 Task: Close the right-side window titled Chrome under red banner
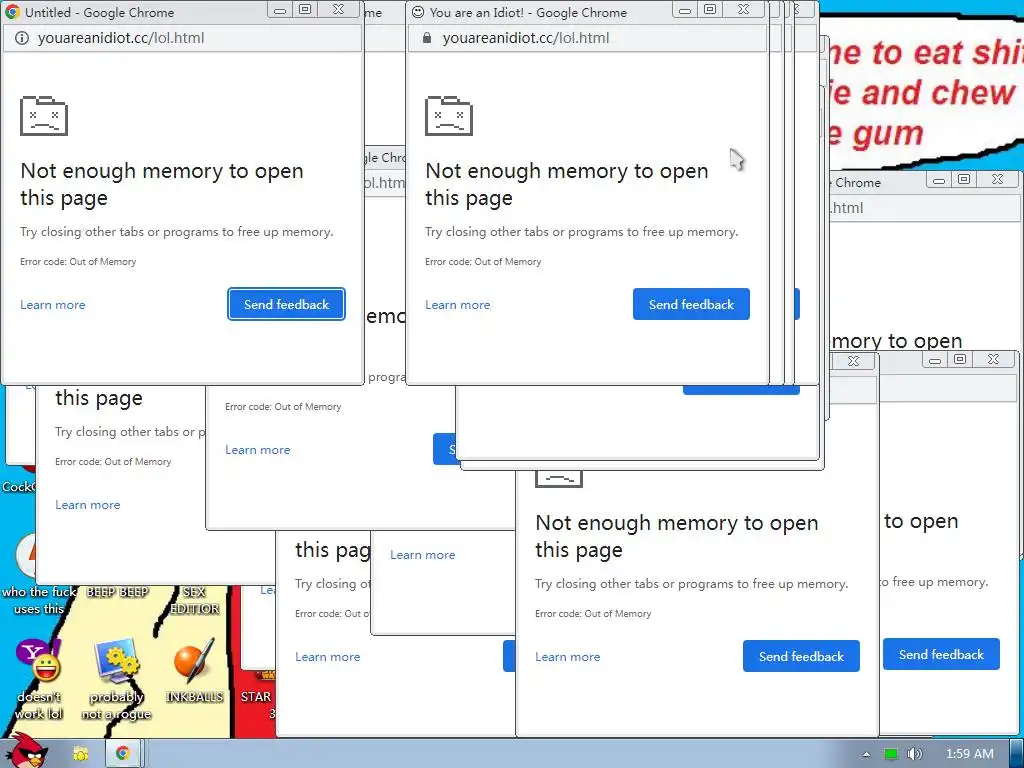(997, 180)
